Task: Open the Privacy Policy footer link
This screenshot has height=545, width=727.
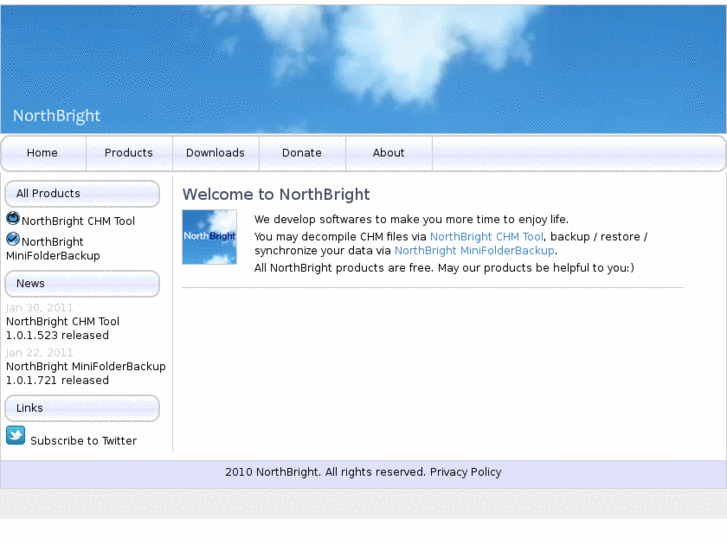Action: (x=466, y=472)
